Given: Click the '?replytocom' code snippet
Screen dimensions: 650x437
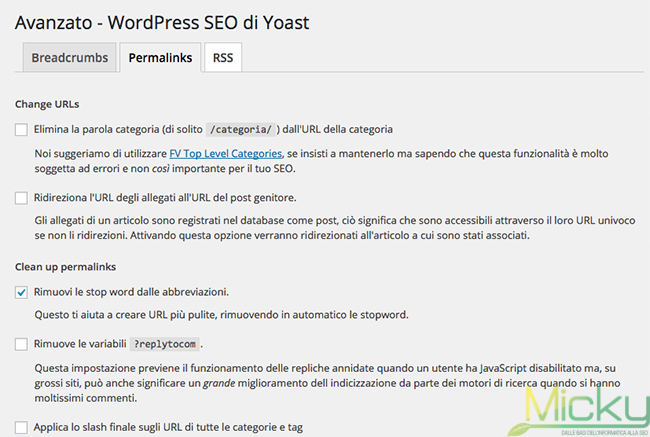Looking at the screenshot, I should 165,344.
